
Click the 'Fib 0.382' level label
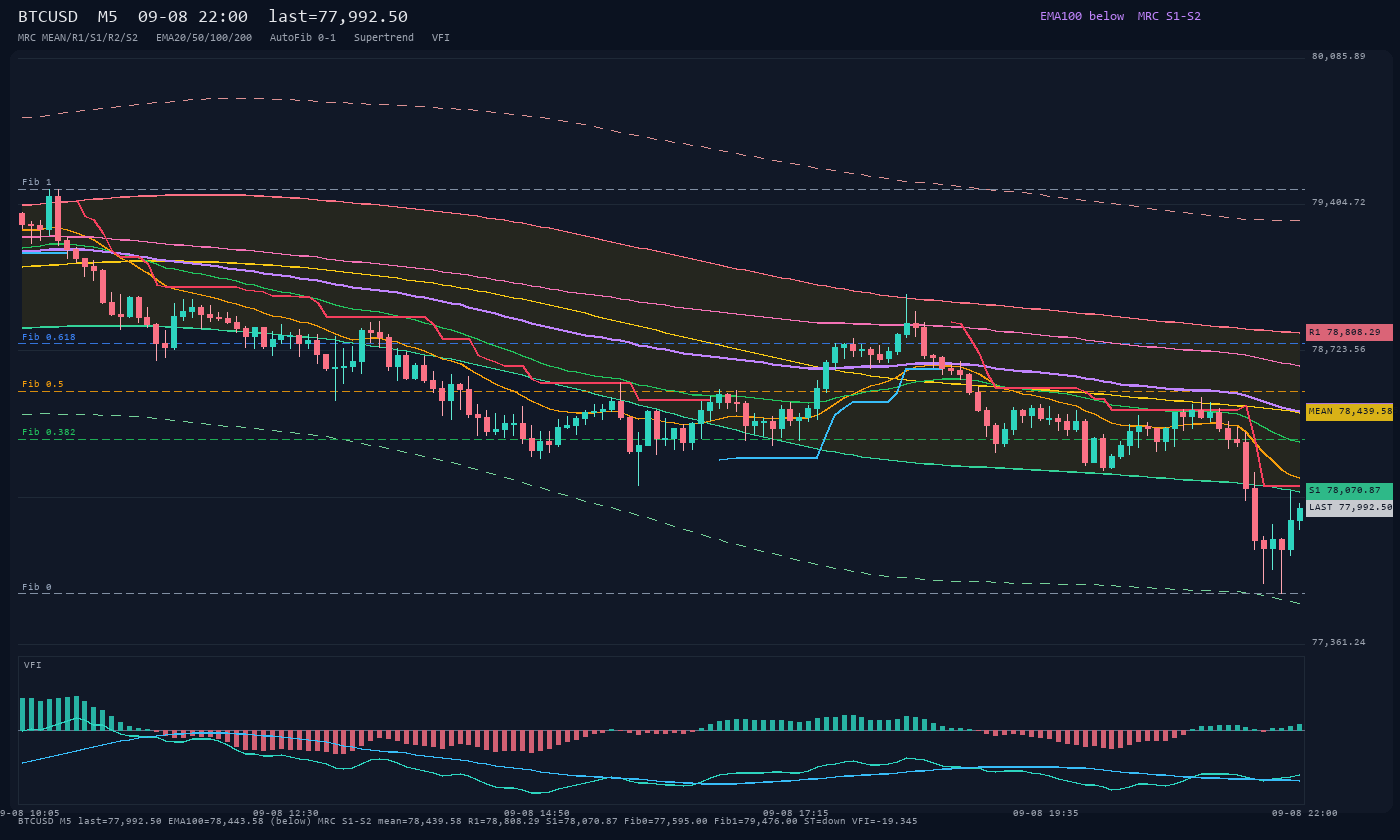pos(49,432)
